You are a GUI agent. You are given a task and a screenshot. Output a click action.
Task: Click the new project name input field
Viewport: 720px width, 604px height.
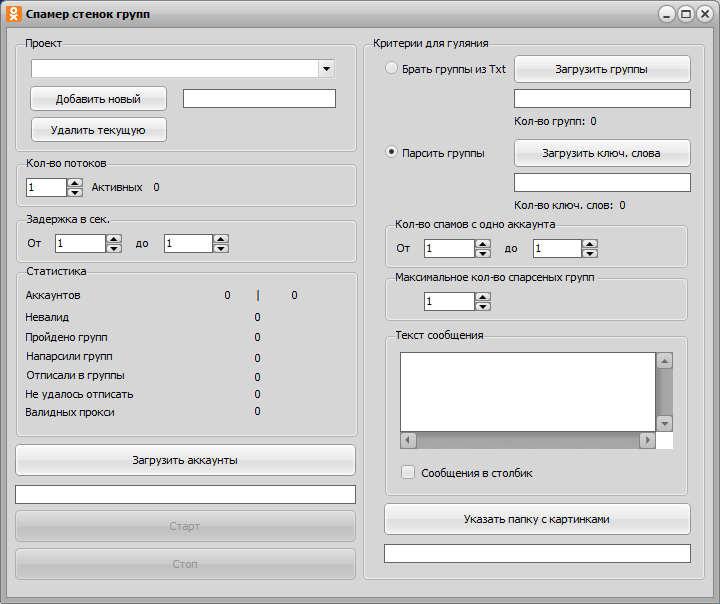click(x=259, y=98)
